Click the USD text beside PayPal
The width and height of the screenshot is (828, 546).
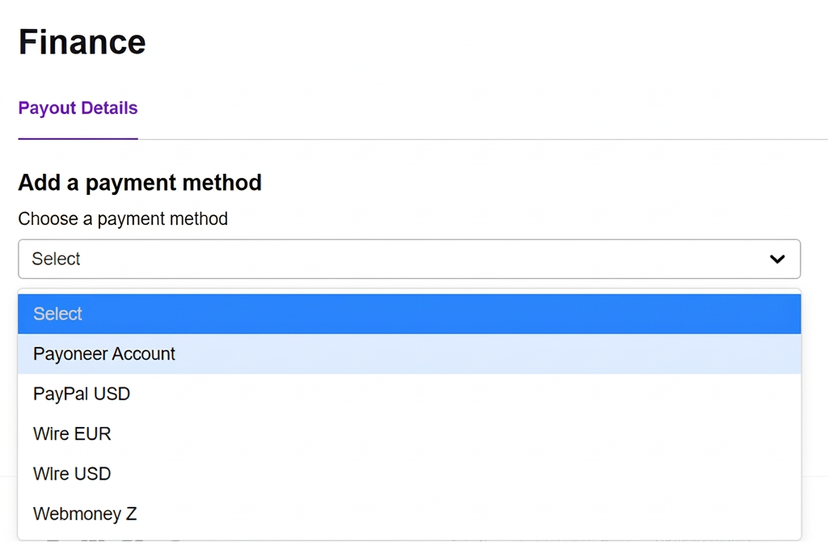(x=112, y=394)
